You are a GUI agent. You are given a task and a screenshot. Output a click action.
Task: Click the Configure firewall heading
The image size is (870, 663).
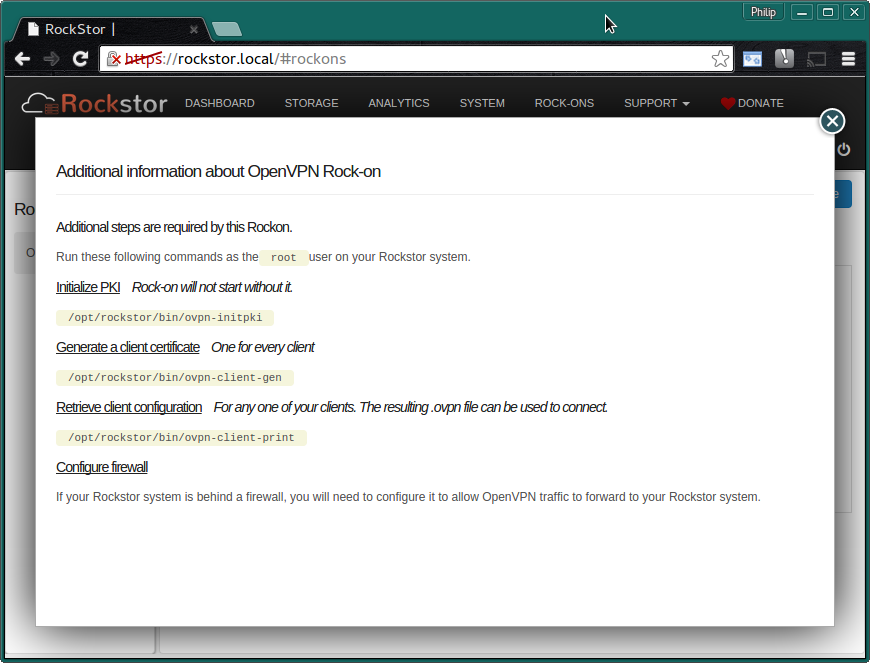(102, 467)
